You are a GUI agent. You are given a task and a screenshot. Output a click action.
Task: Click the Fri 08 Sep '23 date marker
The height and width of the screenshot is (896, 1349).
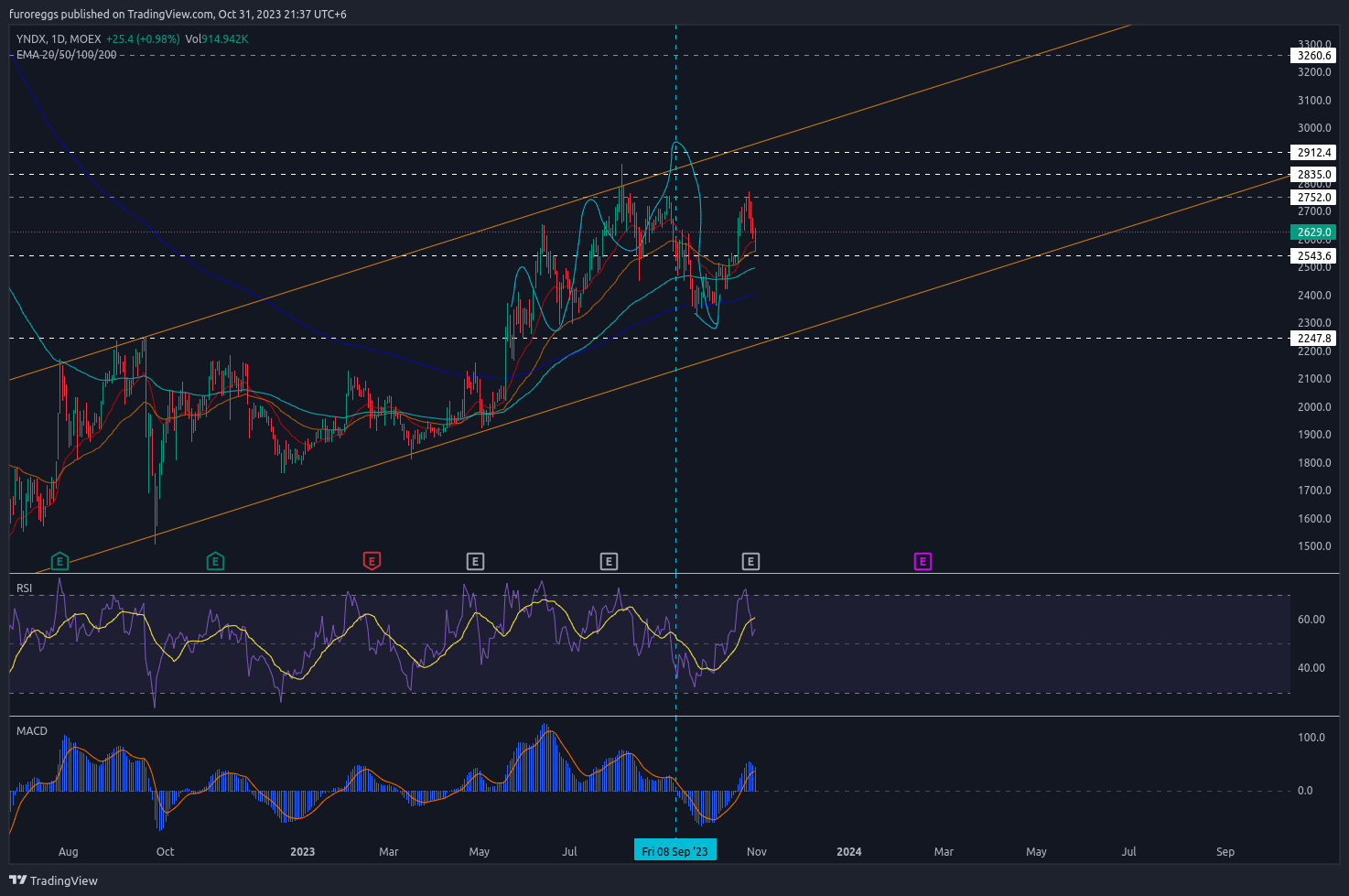[675, 851]
